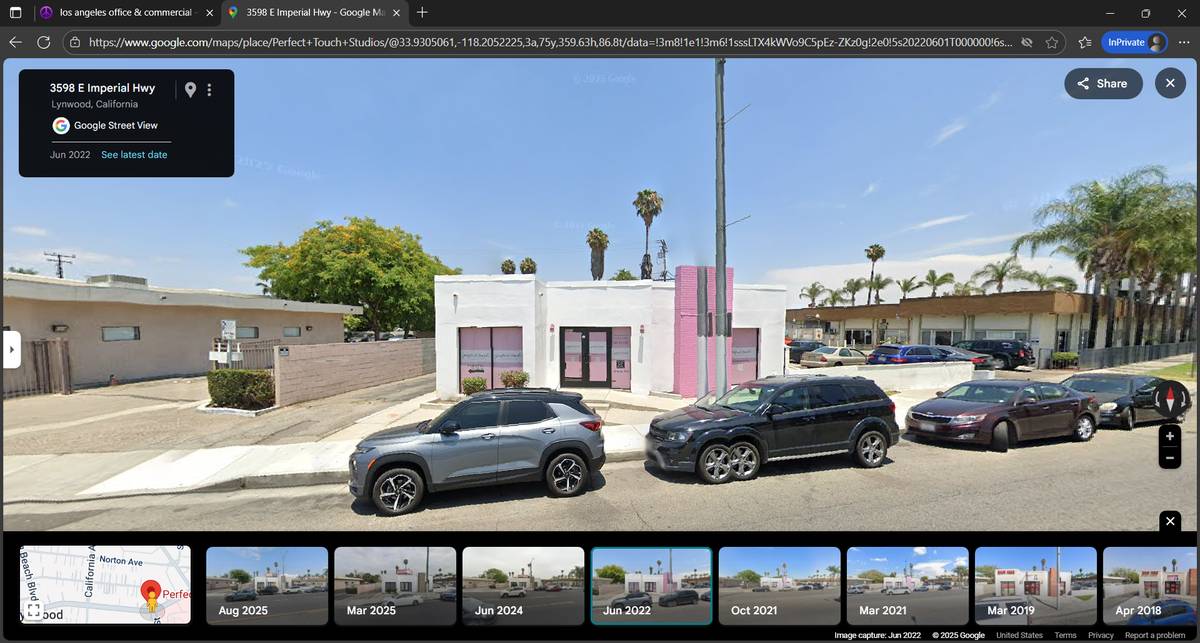The image size is (1200, 643).
Task: Add this page to favorites star
Action: (x=1052, y=43)
